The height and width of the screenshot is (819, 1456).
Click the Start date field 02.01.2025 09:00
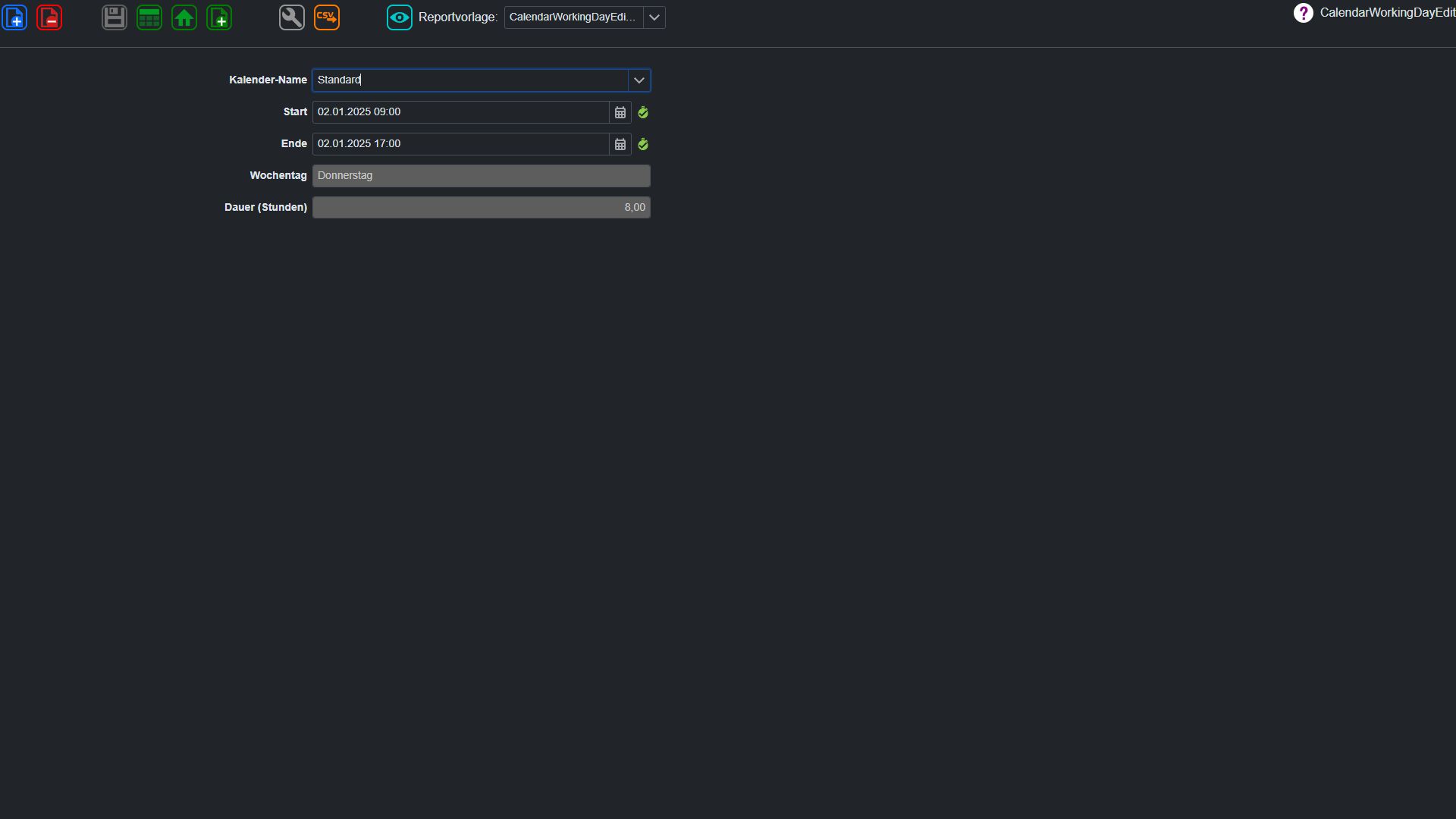(x=461, y=112)
